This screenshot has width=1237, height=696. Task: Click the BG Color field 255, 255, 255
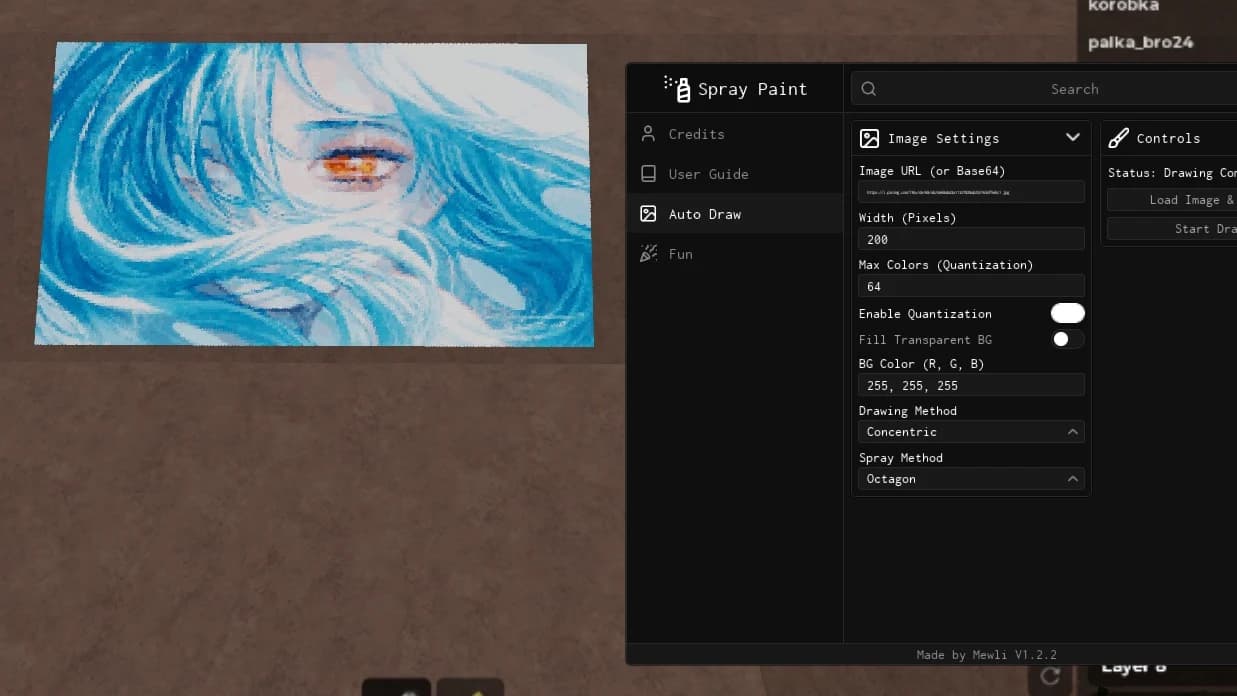(971, 385)
